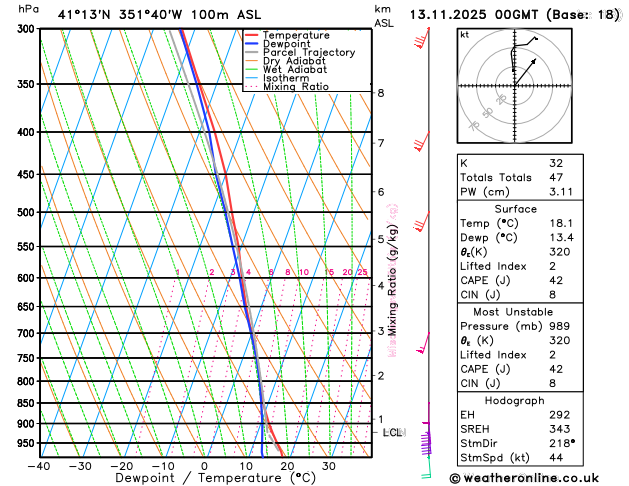Click the 300 pressure level label
Viewport: 629px width, 486px height.
coord(28,29)
